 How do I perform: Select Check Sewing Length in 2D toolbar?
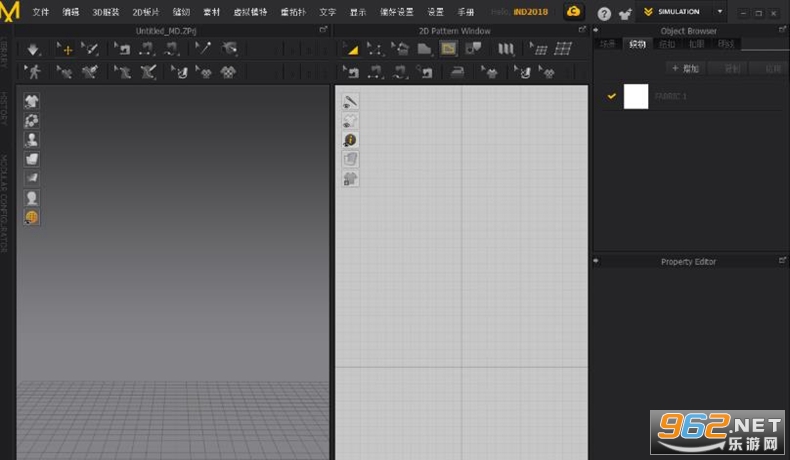(425, 73)
